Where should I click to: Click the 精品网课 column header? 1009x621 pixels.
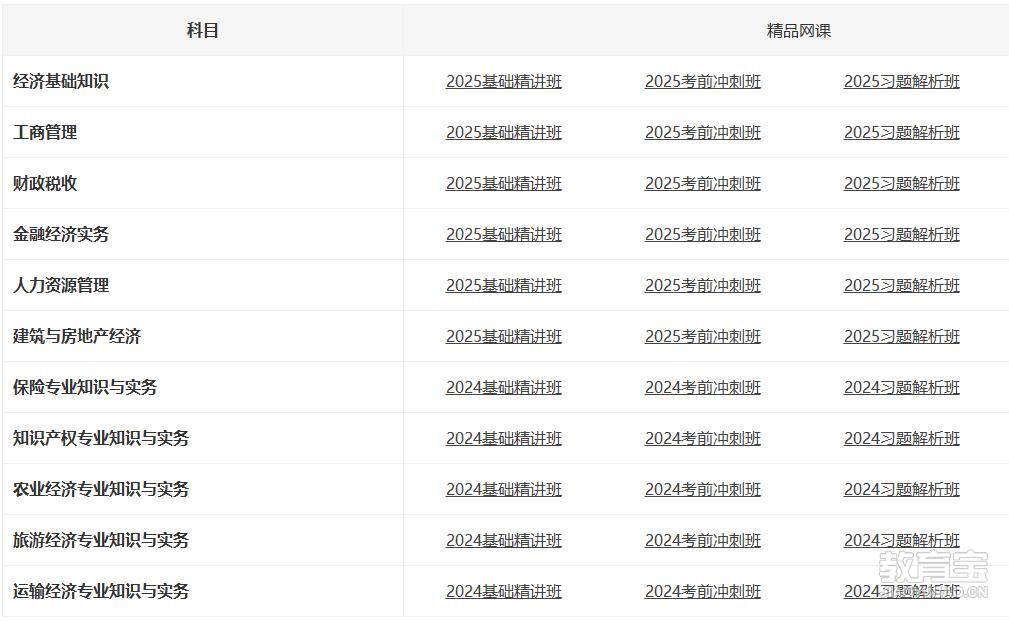click(x=798, y=31)
